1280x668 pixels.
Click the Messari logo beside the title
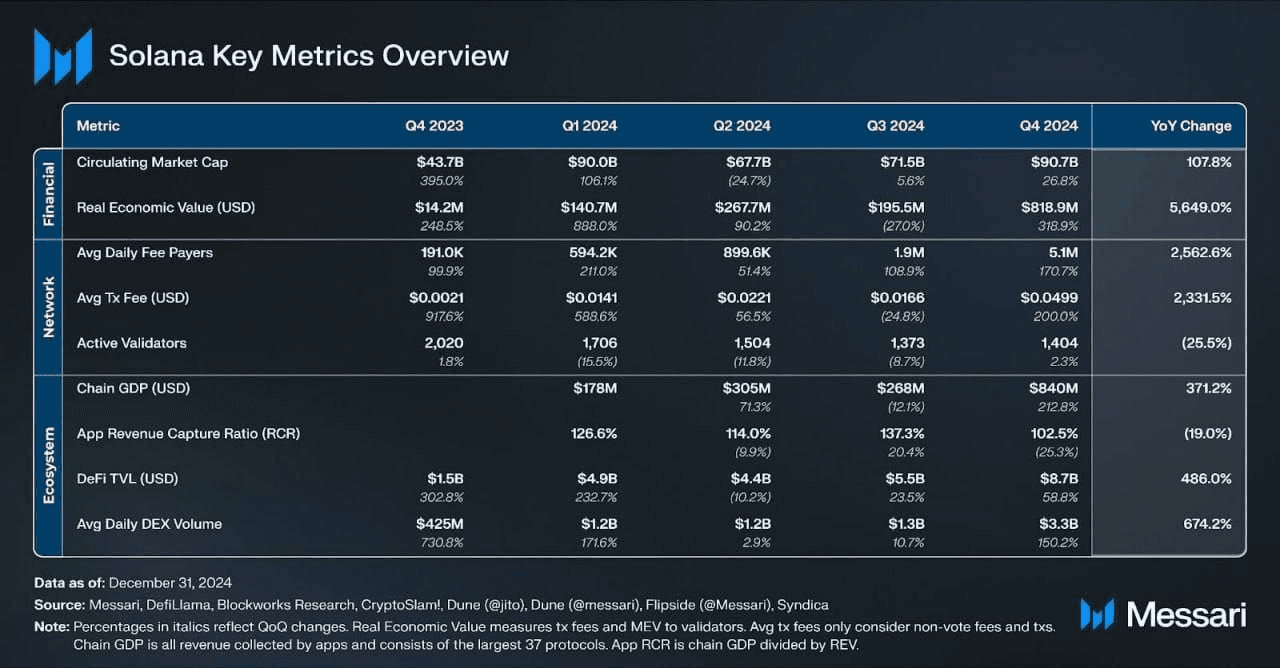point(62,56)
